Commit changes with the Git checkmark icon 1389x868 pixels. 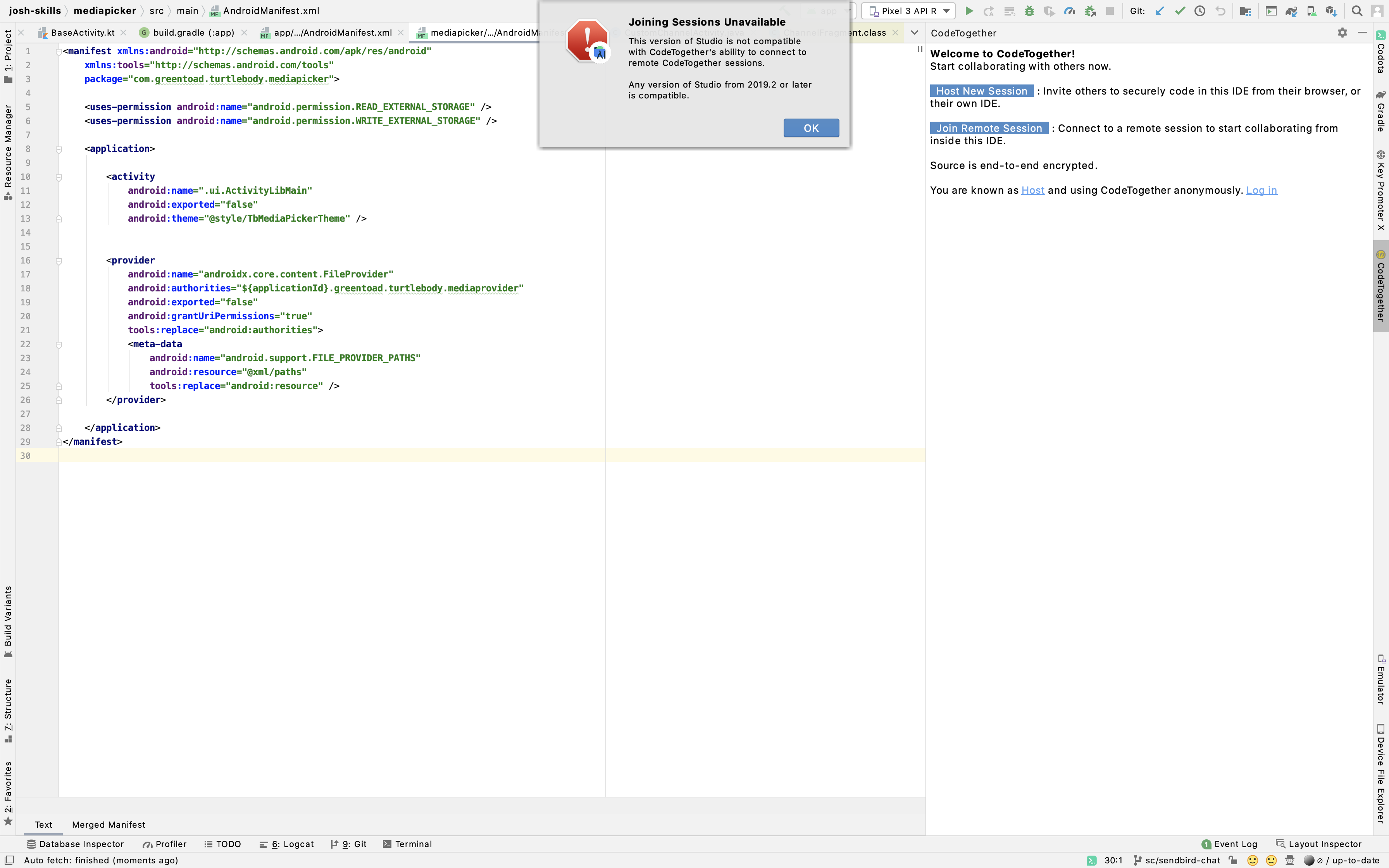click(1179, 11)
